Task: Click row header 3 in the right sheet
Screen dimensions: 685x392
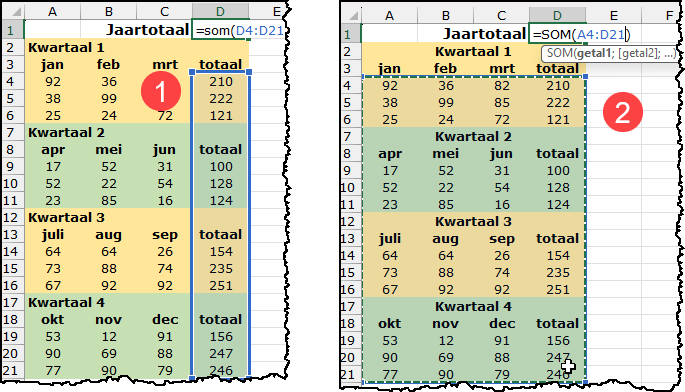Action: pyautogui.click(x=351, y=69)
